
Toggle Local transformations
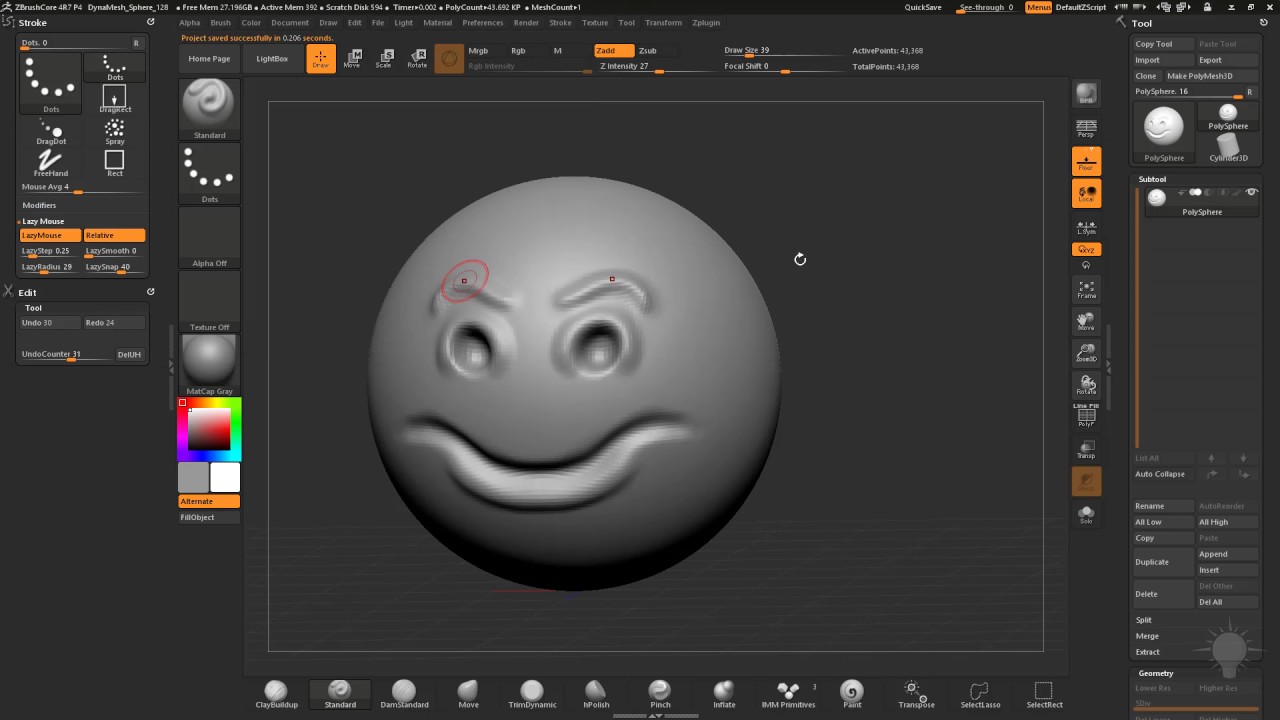[1086, 193]
